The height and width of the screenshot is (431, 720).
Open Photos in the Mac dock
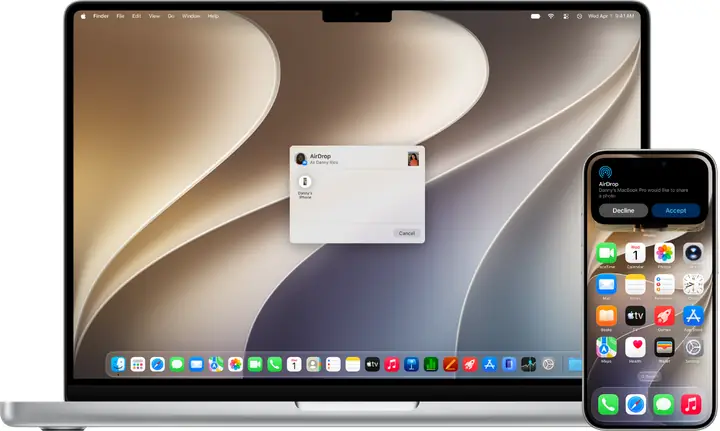[235, 364]
